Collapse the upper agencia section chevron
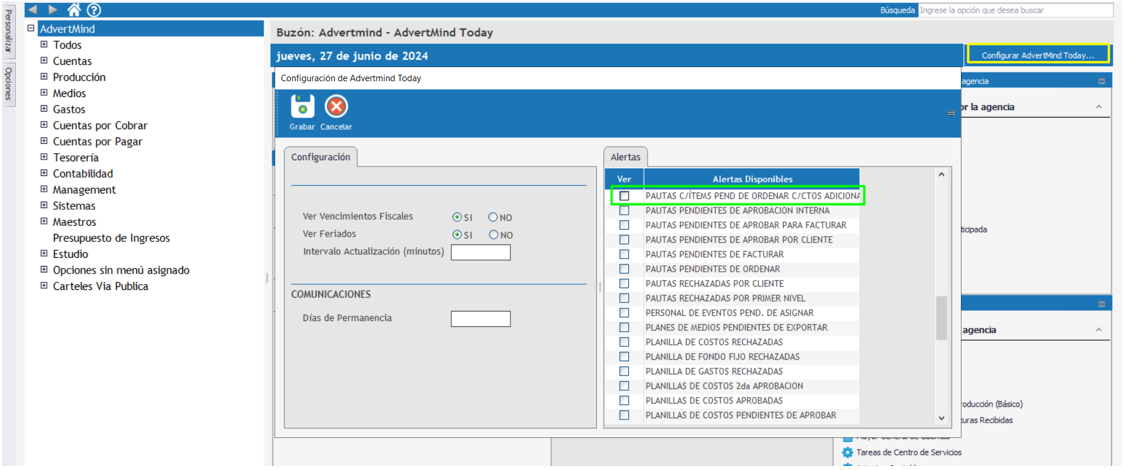Screen dimensions: 1123x470 [x=1099, y=107]
